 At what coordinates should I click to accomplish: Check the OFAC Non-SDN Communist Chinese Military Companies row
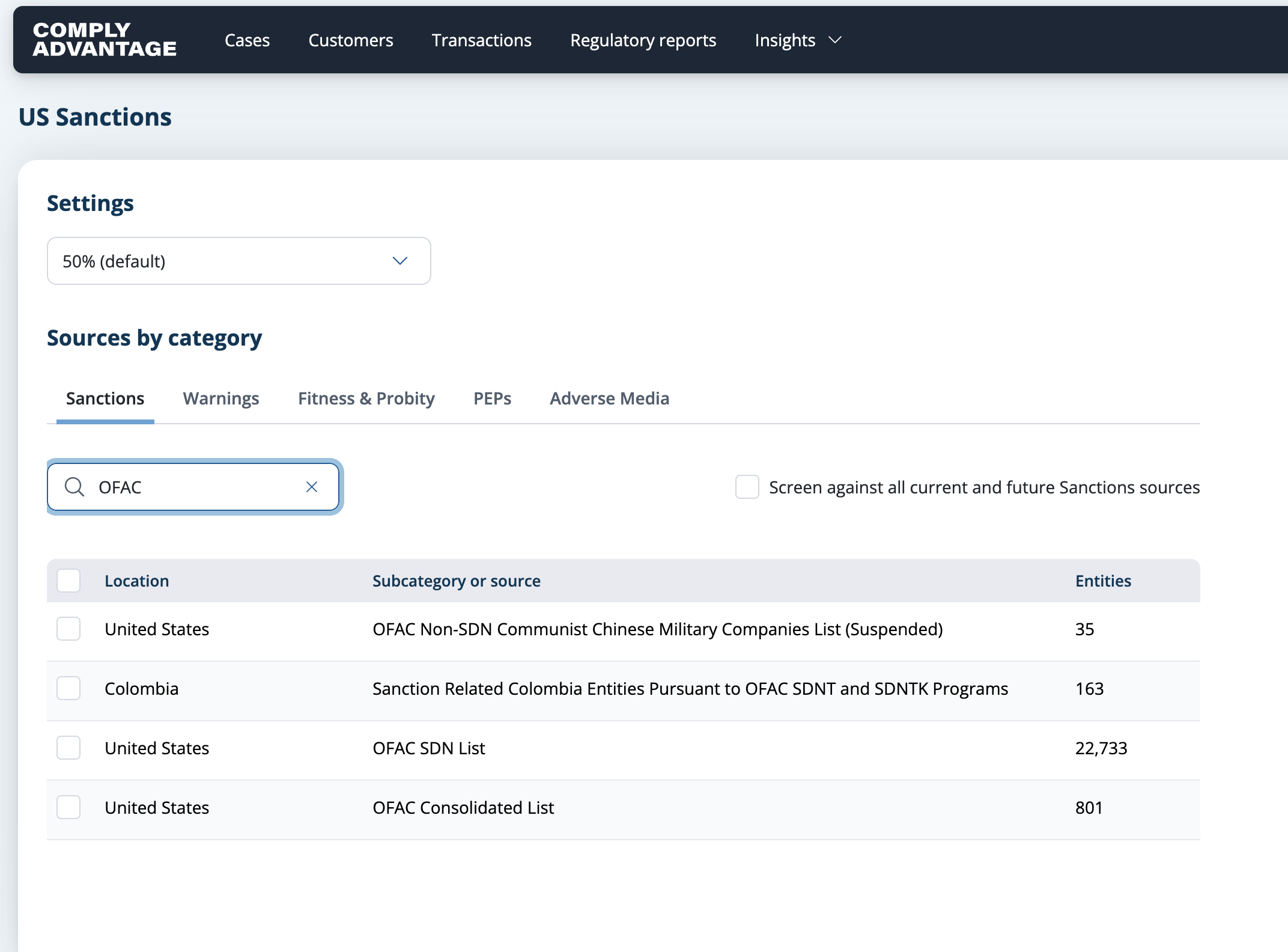coord(68,629)
